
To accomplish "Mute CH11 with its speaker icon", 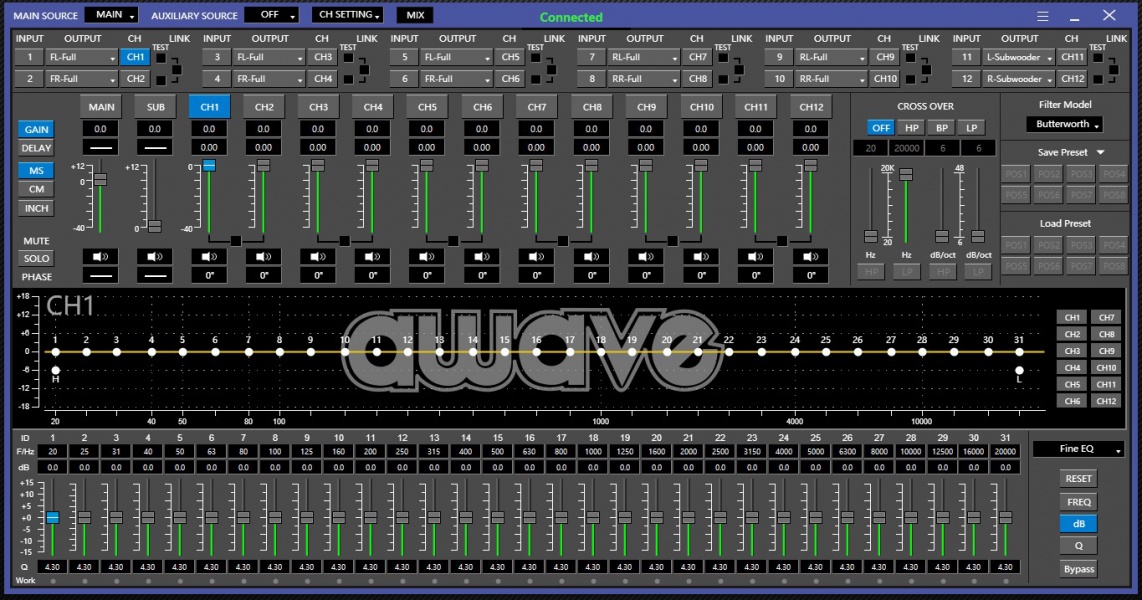I will click(755, 256).
